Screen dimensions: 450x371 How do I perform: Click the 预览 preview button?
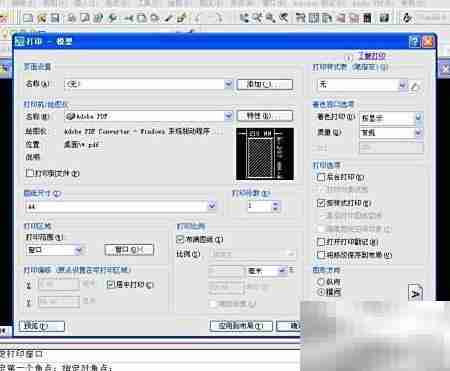point(42,326)
